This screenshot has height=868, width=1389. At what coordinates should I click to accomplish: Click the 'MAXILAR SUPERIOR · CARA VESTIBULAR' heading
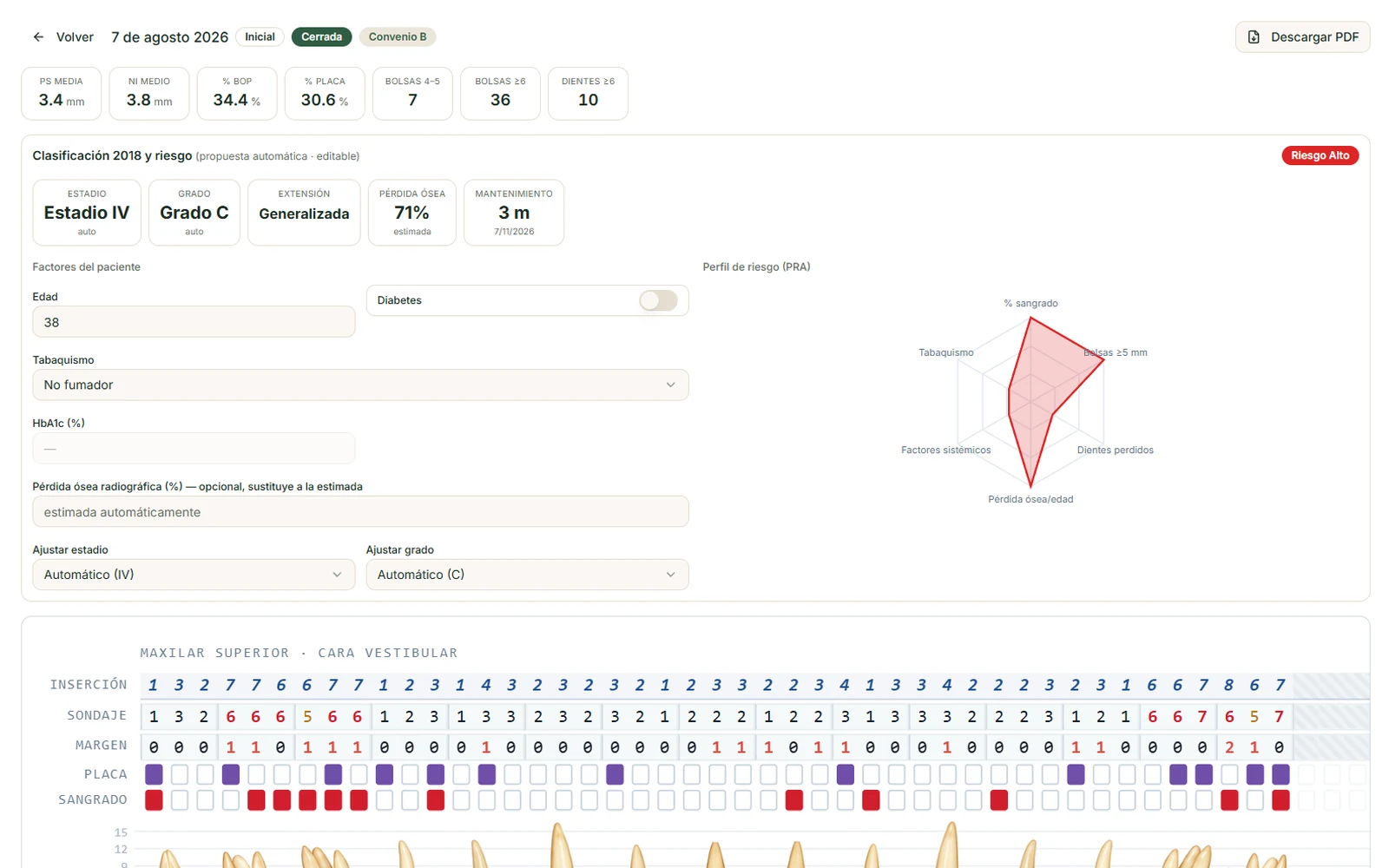click(x=299, y=653)
